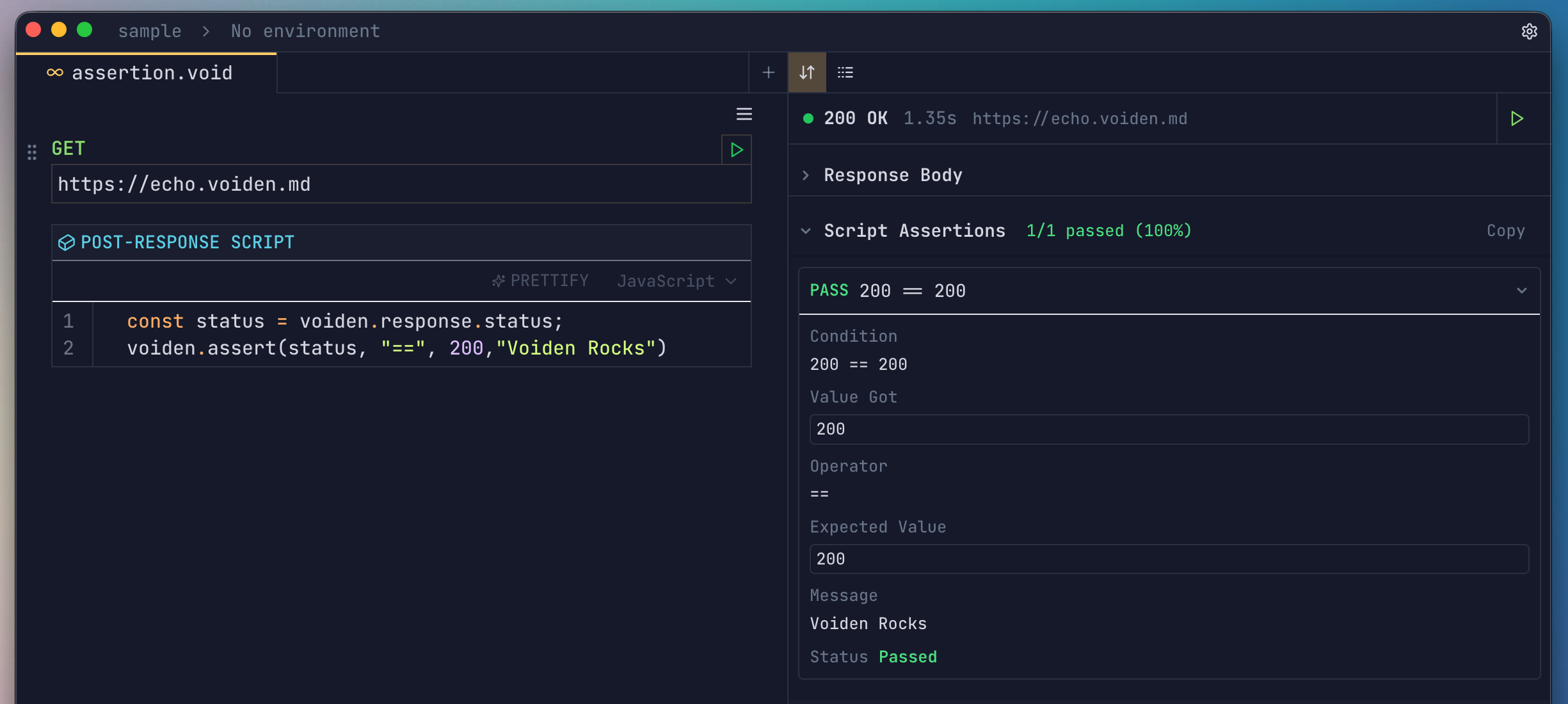Grab the drag handle dots next to GET
This screenshot has height=704, width=1568.
pos(32,152)
